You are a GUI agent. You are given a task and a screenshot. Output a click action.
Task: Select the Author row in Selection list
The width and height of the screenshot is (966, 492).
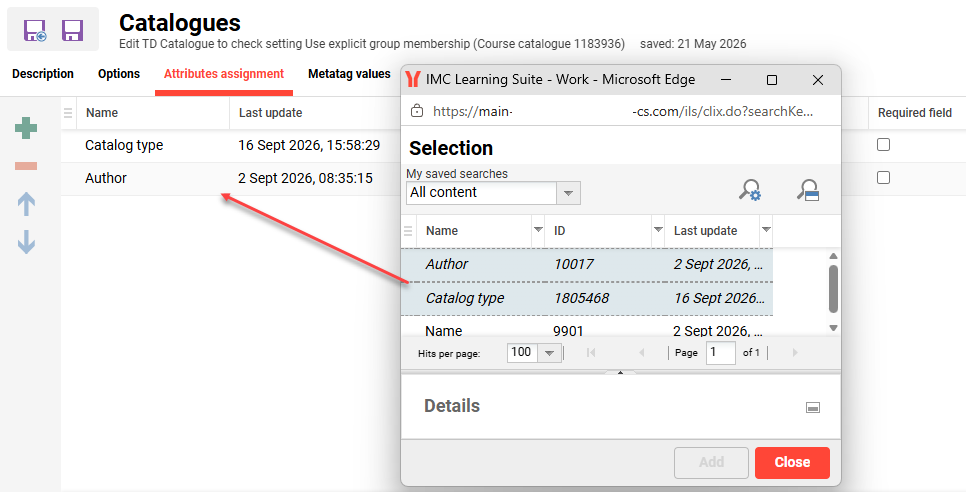tap(586, 265)
